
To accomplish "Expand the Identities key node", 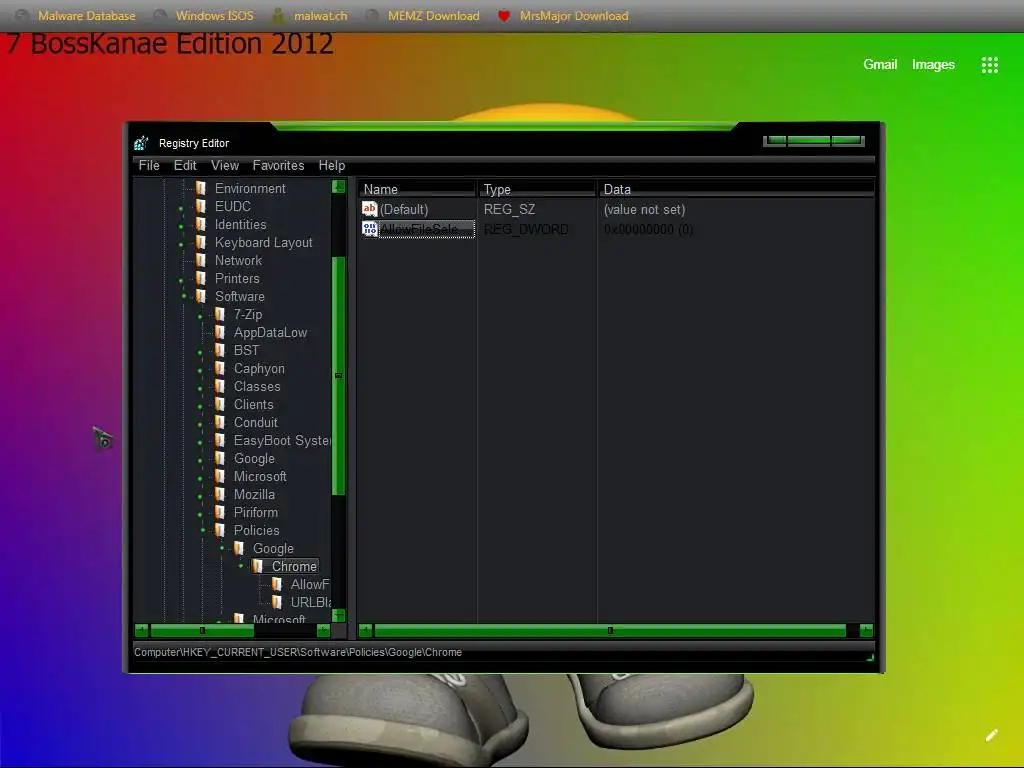I will (181, 226).
